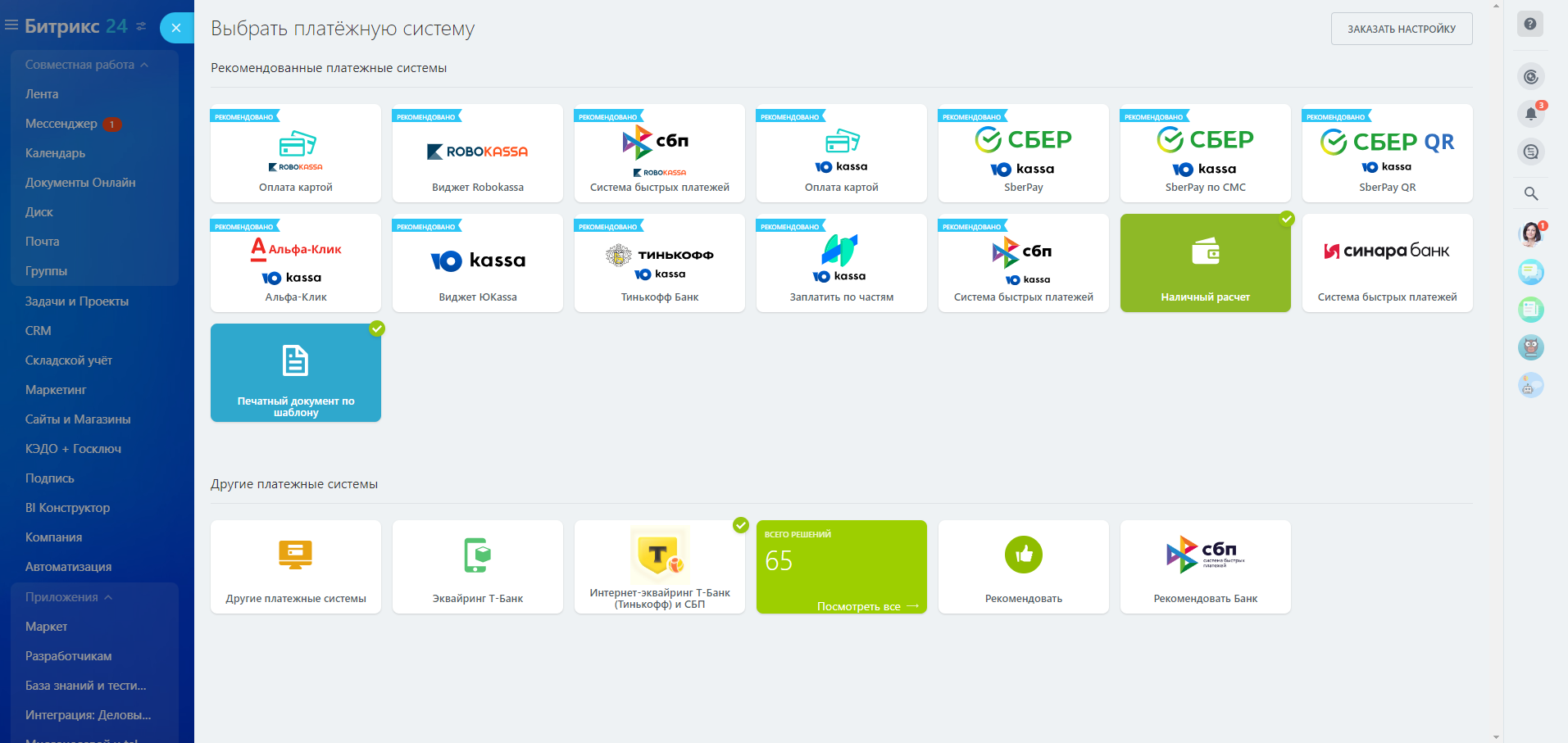
Task: Select Robokassa Оплата картой tile
Action: pos(296,153)
